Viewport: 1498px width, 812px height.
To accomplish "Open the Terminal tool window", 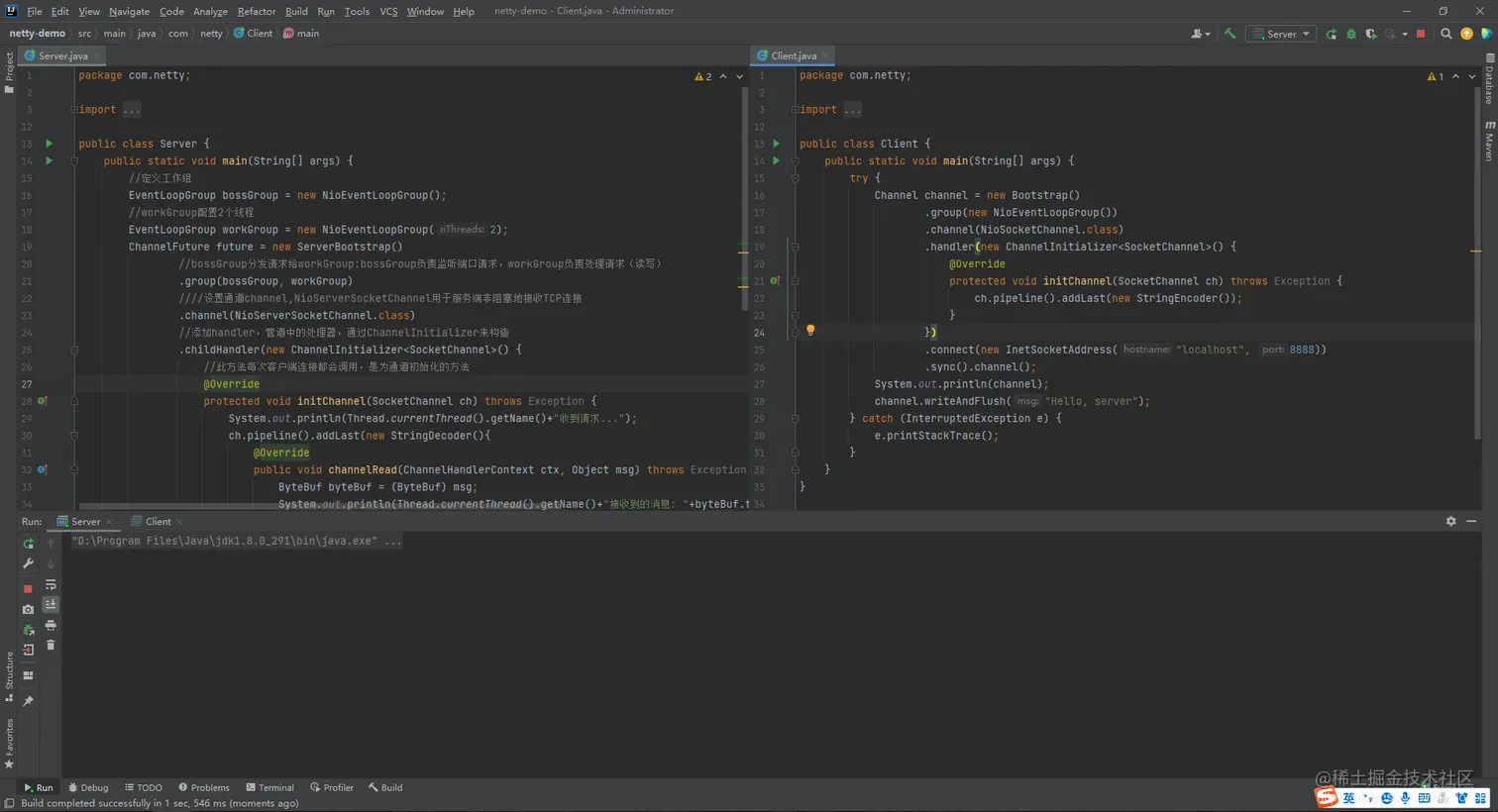I will point(269,788).
